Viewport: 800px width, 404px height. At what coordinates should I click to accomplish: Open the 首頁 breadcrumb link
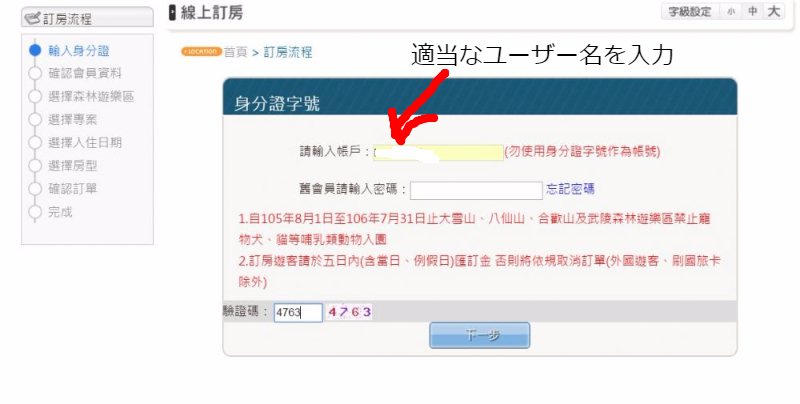click(236, 52)
